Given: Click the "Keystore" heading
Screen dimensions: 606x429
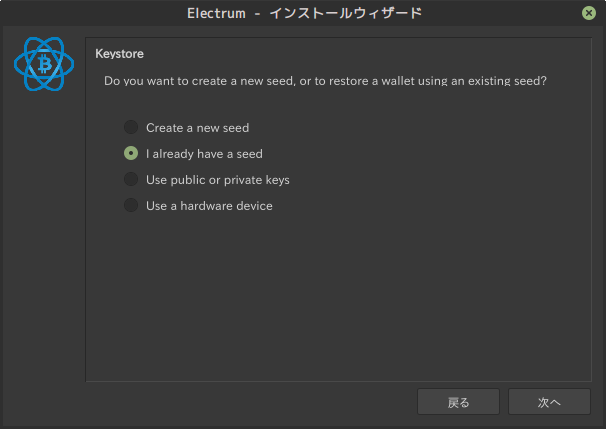Looking at the screenshot, I should point(120,53).
